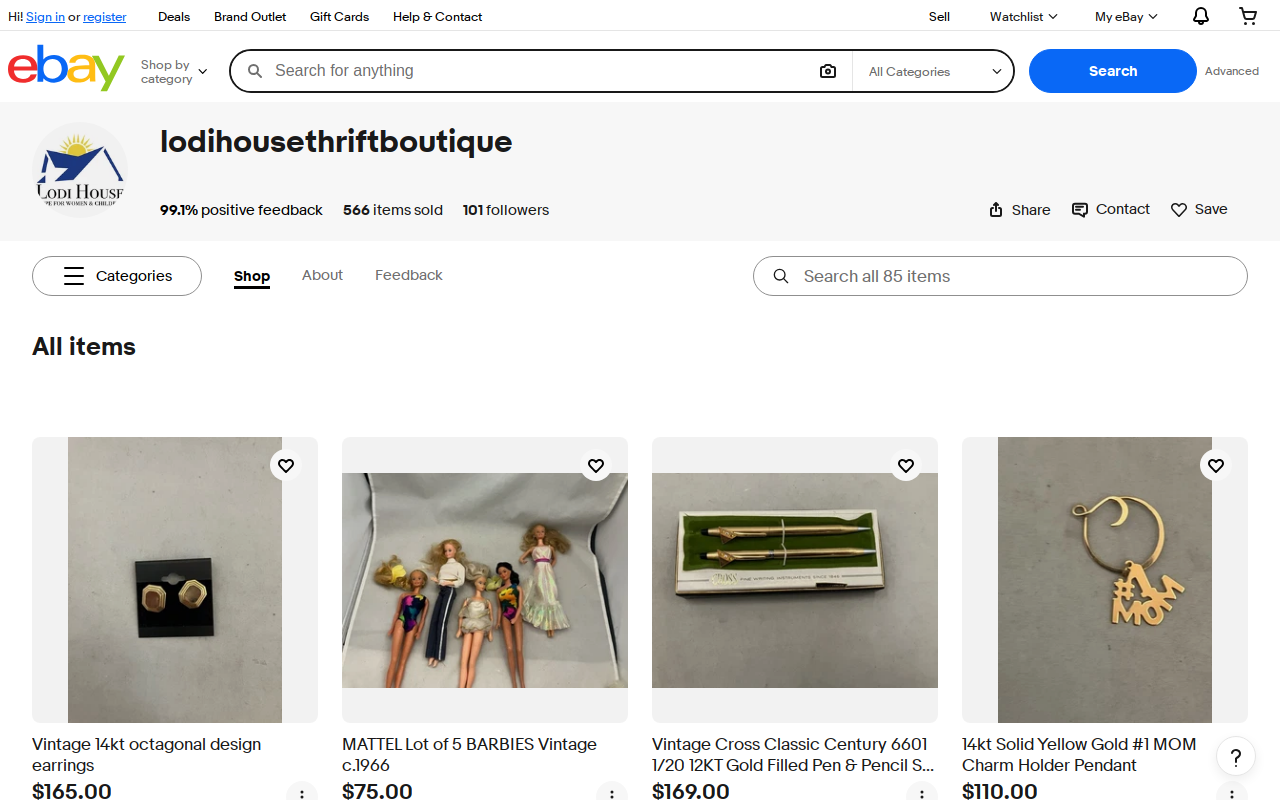Switch to the About tab
Viewport: 1280px width, 800px height.
click(322, 275)
